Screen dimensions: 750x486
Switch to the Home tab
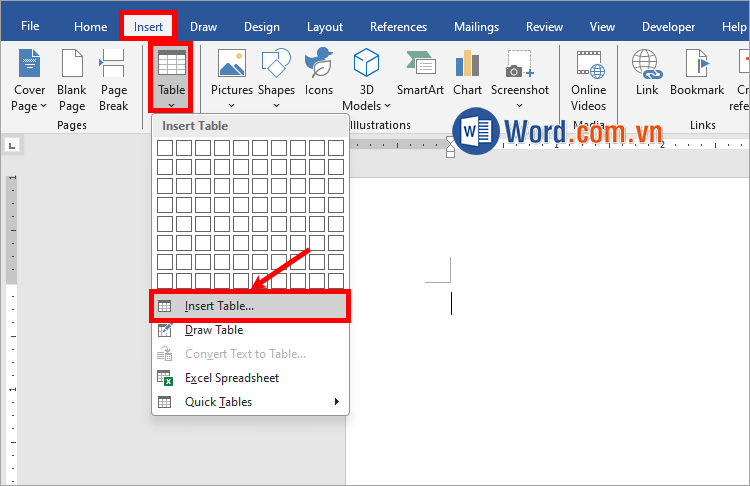pyautogui.click(x=90, y=27)
